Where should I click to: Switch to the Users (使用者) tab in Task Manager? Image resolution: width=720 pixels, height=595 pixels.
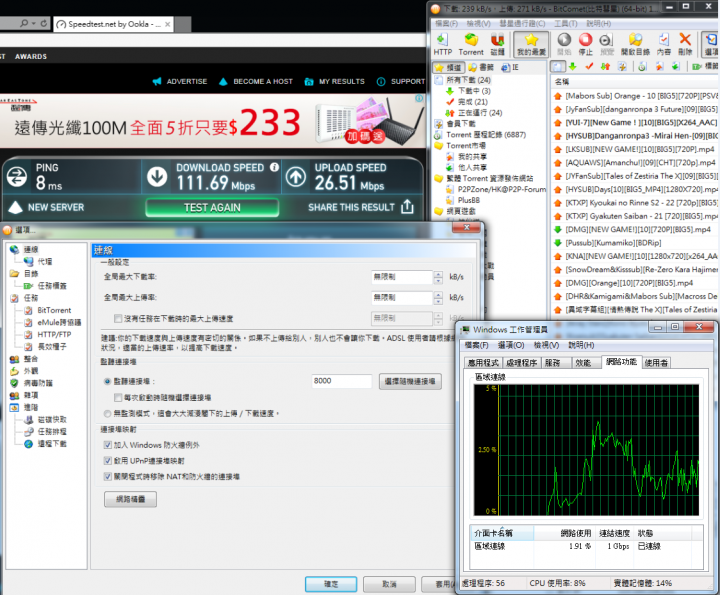656,362
